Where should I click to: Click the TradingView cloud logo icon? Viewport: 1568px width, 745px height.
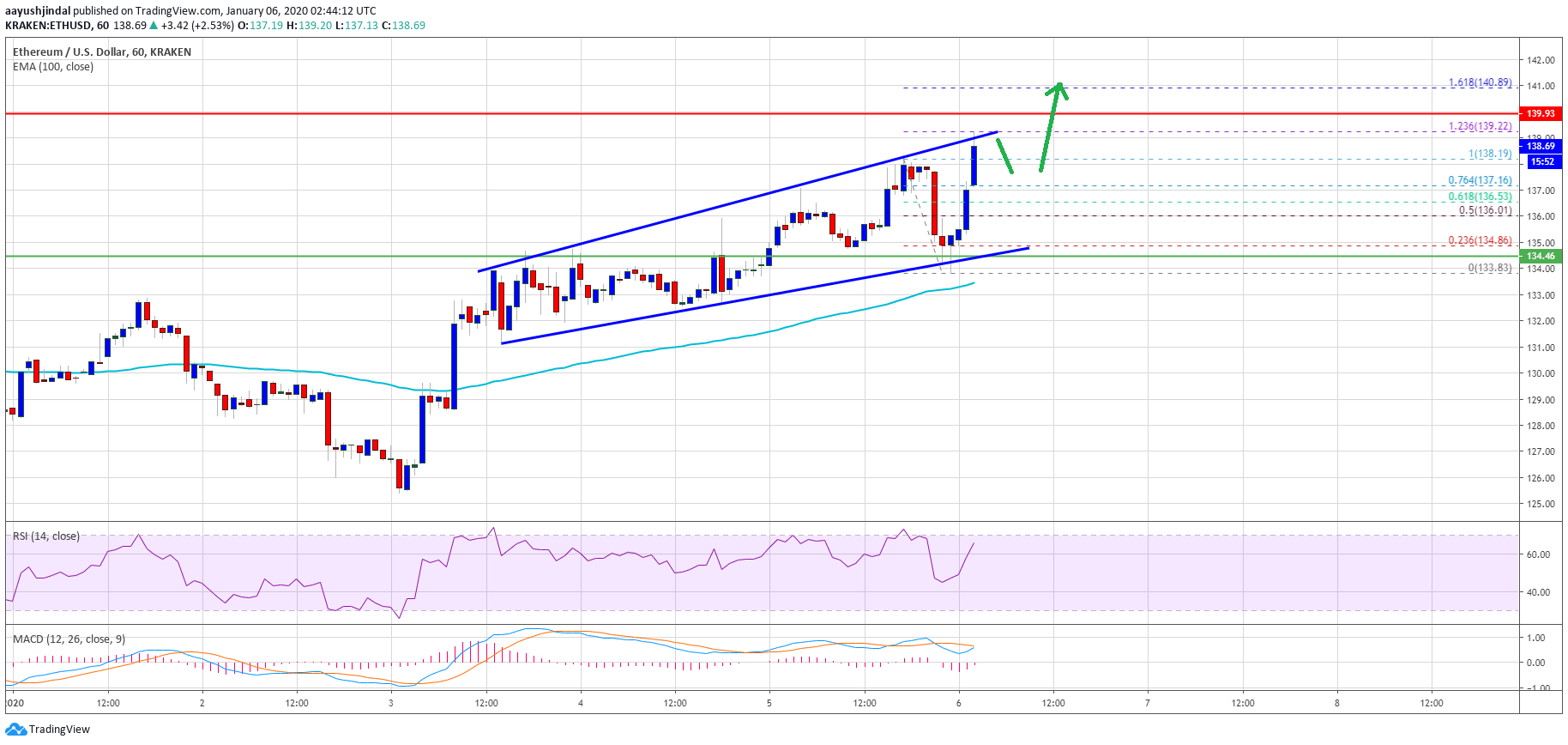click(15, 730)
